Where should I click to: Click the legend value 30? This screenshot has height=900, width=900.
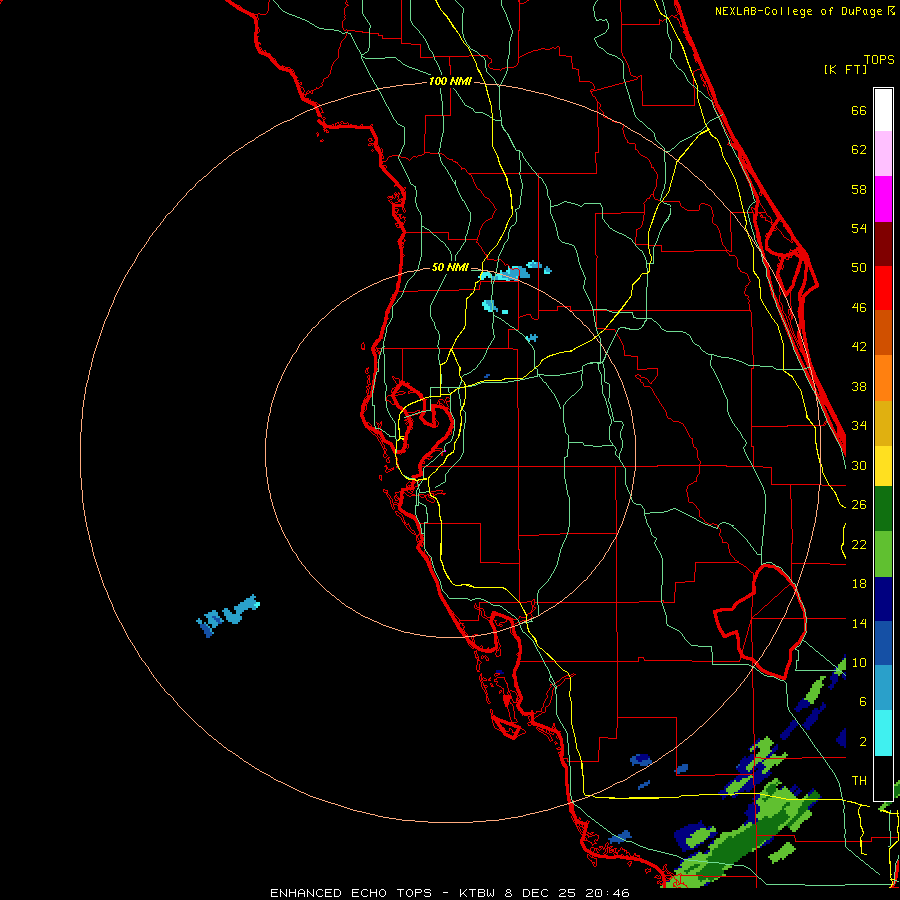[x=859, y=465]
